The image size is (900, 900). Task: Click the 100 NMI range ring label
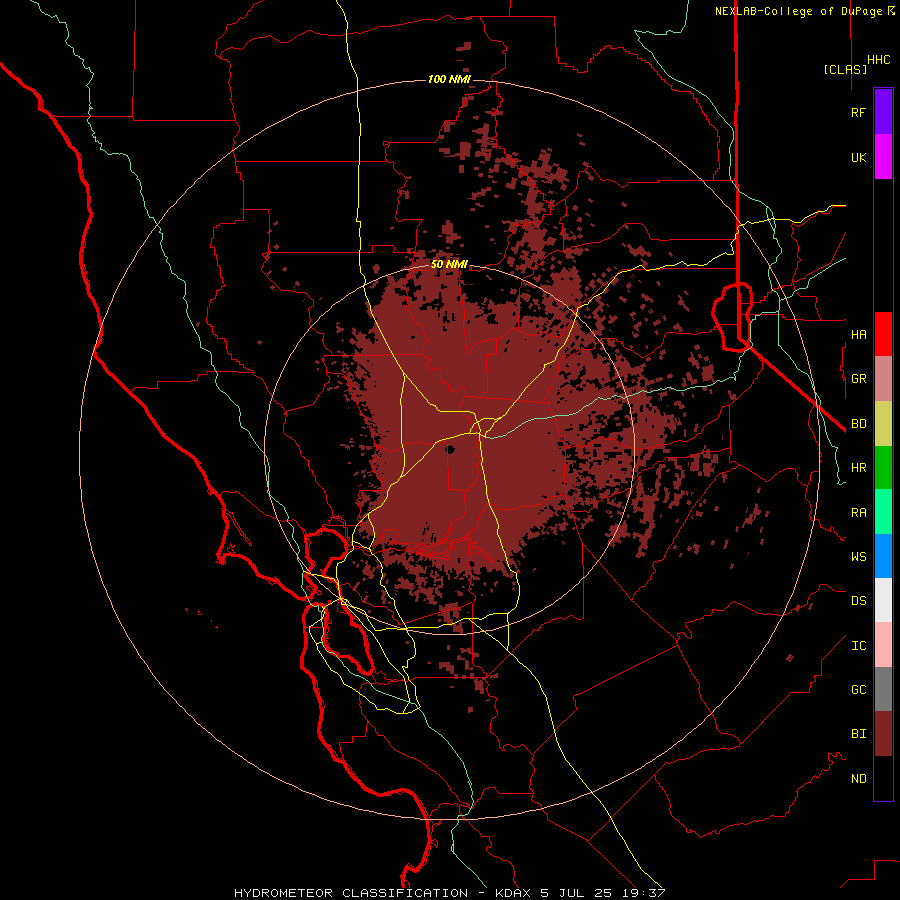point(449,79)
